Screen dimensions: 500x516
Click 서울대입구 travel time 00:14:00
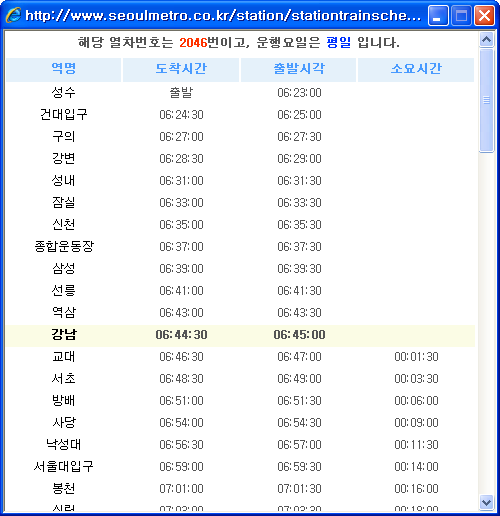pos(416,467)
